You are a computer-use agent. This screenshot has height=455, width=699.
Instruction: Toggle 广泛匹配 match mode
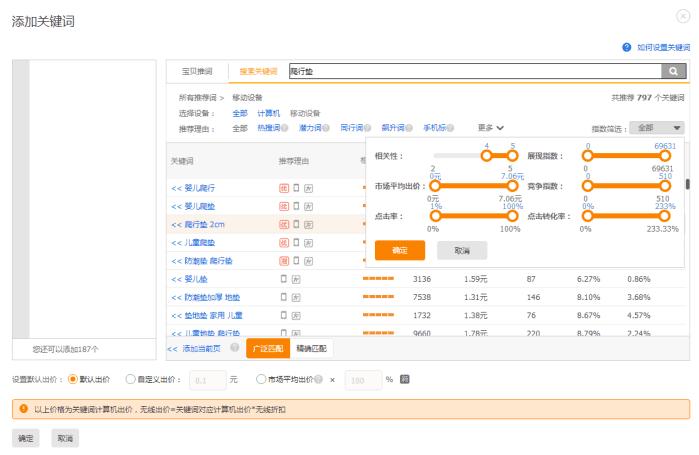tap(268, 348)
